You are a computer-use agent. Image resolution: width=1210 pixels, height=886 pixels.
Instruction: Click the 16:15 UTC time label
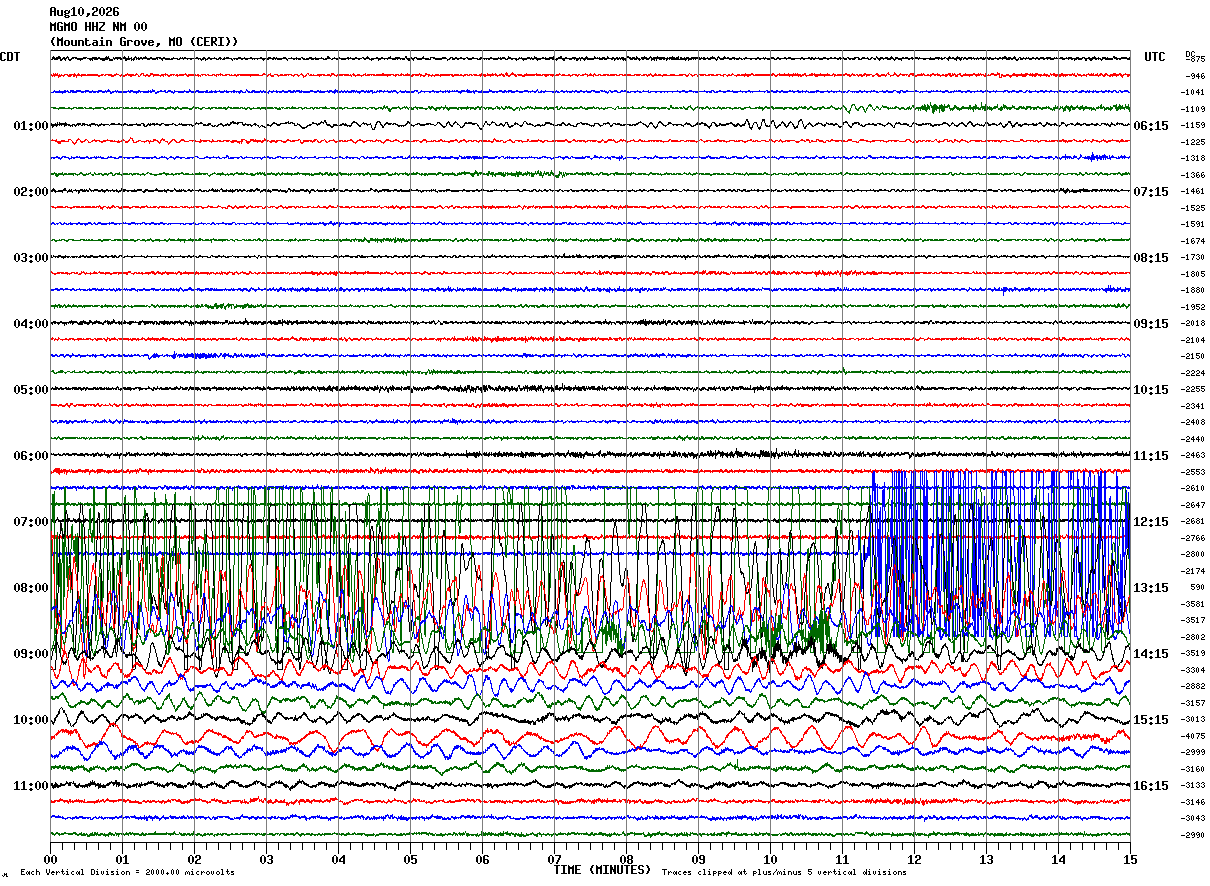point(1151,786)
